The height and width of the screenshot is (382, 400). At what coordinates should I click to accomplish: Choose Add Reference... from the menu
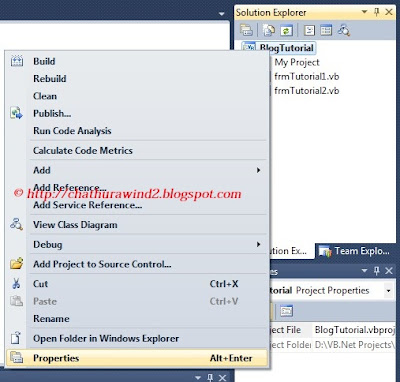pos(137,187)
